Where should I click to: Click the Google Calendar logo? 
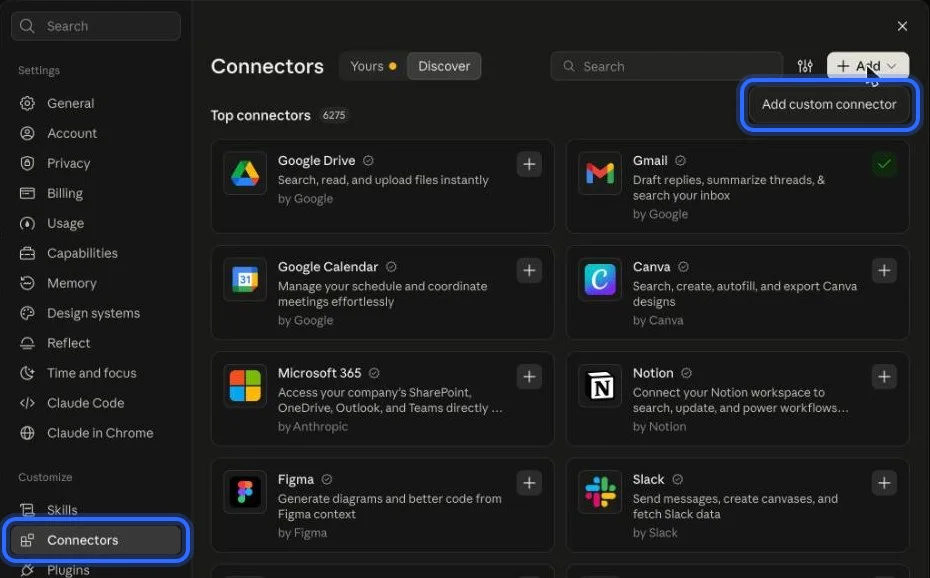click(x=245, y=279)
